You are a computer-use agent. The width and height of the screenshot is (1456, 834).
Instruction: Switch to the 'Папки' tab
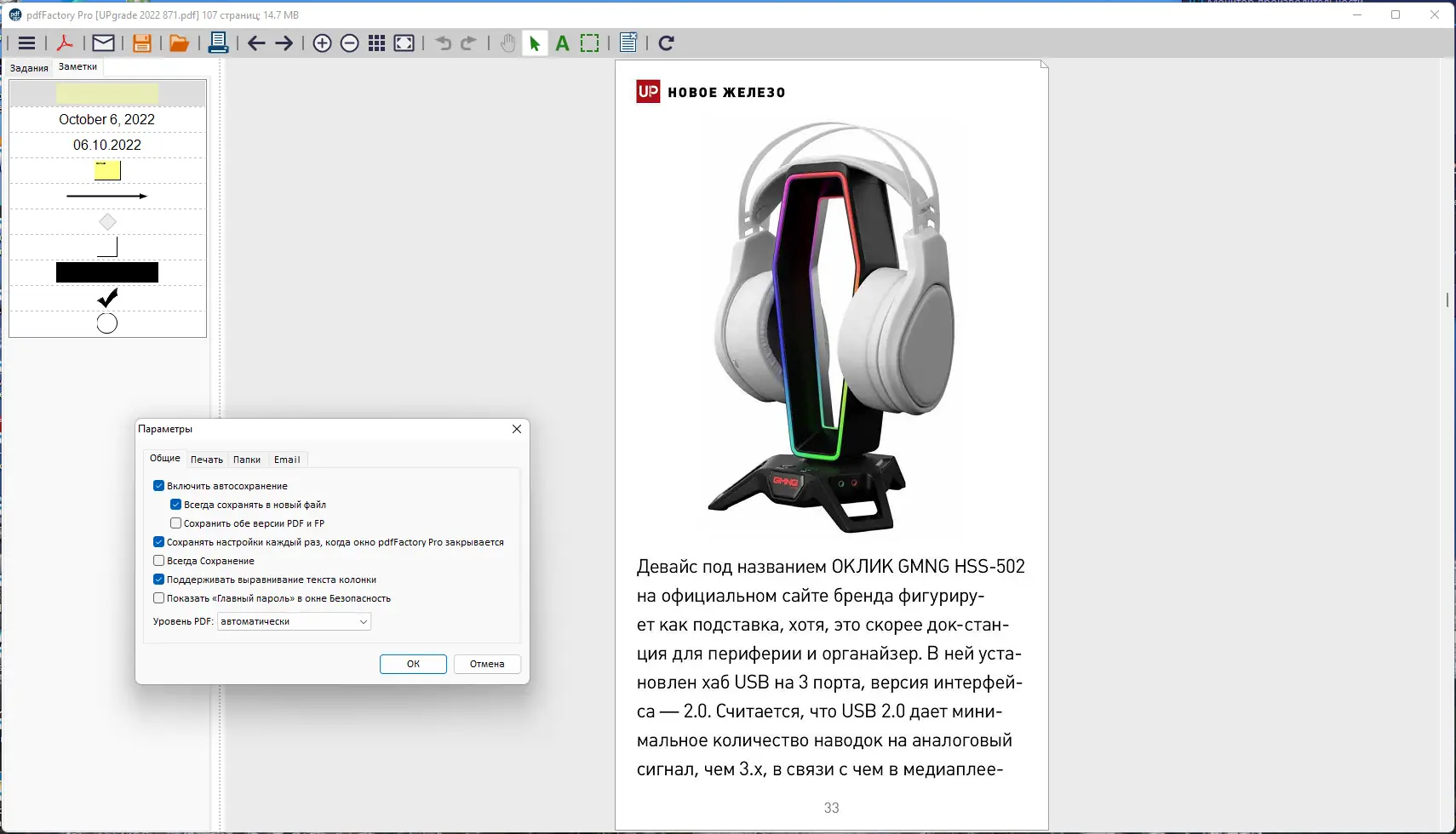(x=247, y=460)
